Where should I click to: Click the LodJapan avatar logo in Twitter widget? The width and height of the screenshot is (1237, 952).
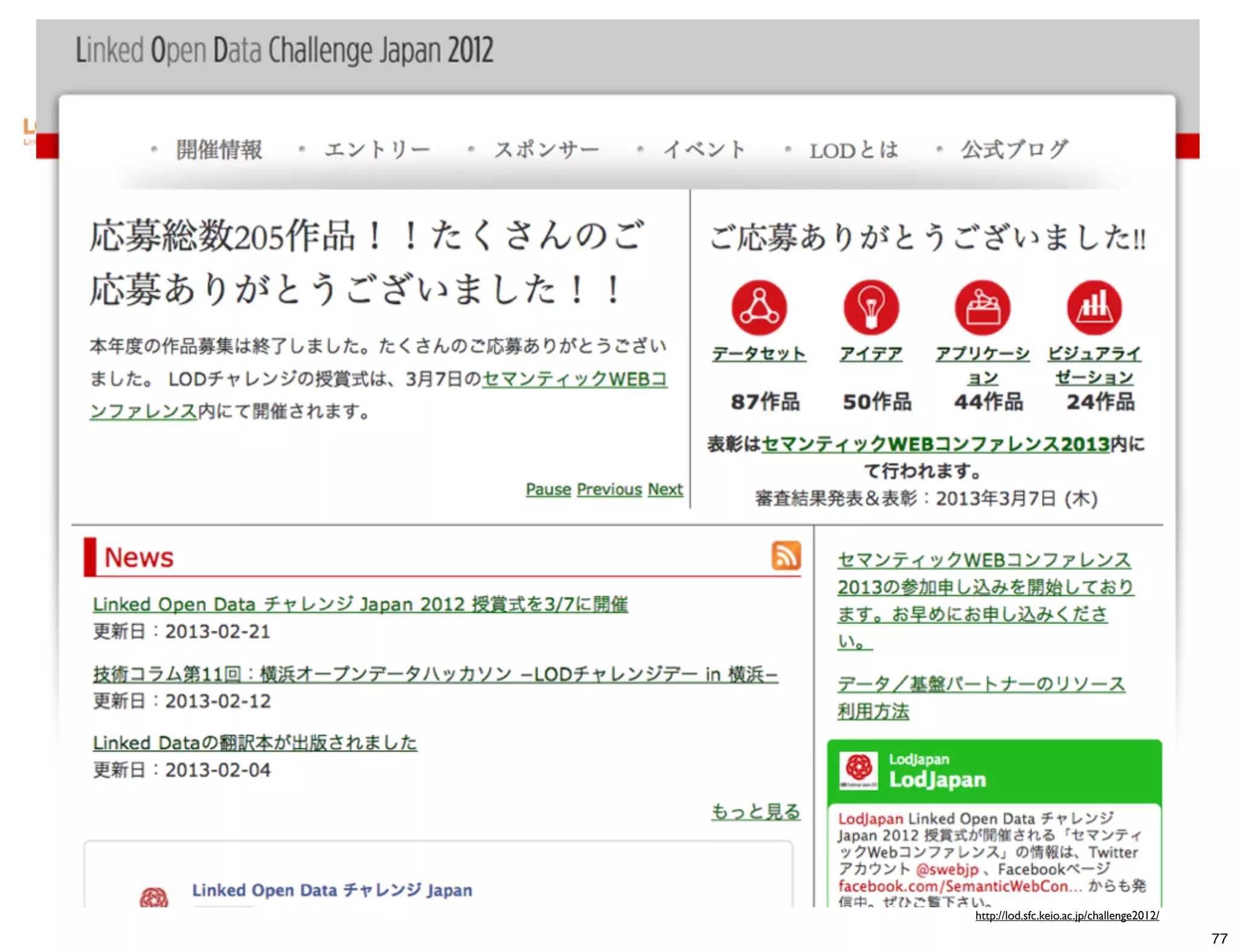click(x=859, y=770)
